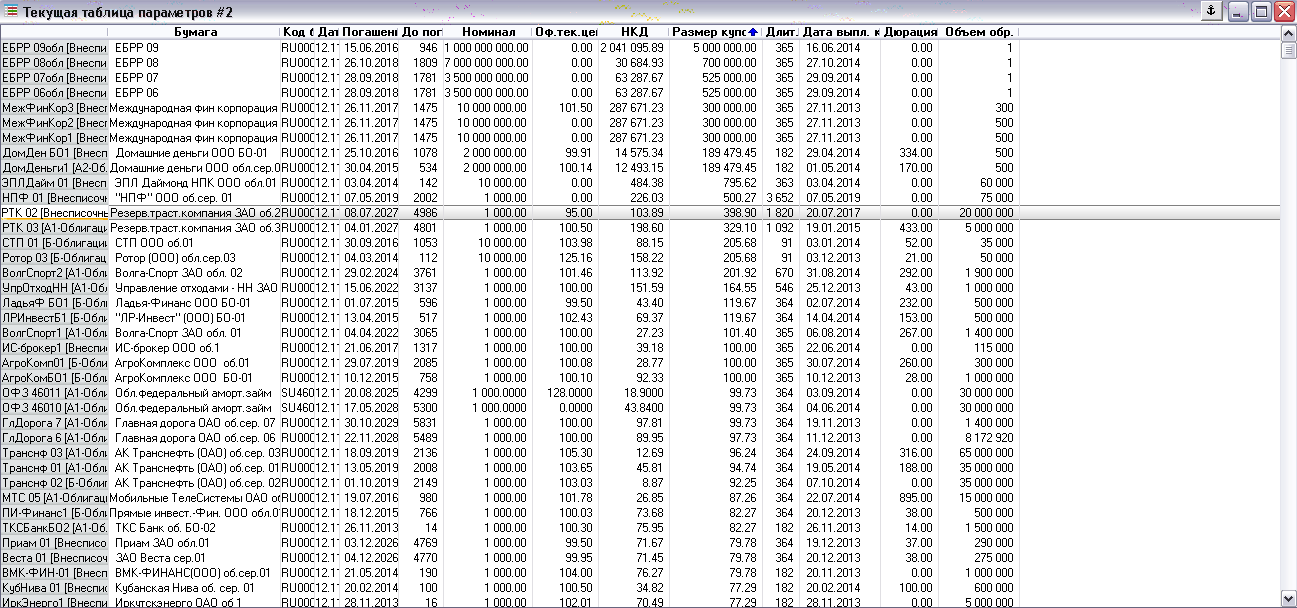Image resolution: width=1297 pixels, height=608 pixels.
Task: Click the table window icon in title bar
Action: 11,12
